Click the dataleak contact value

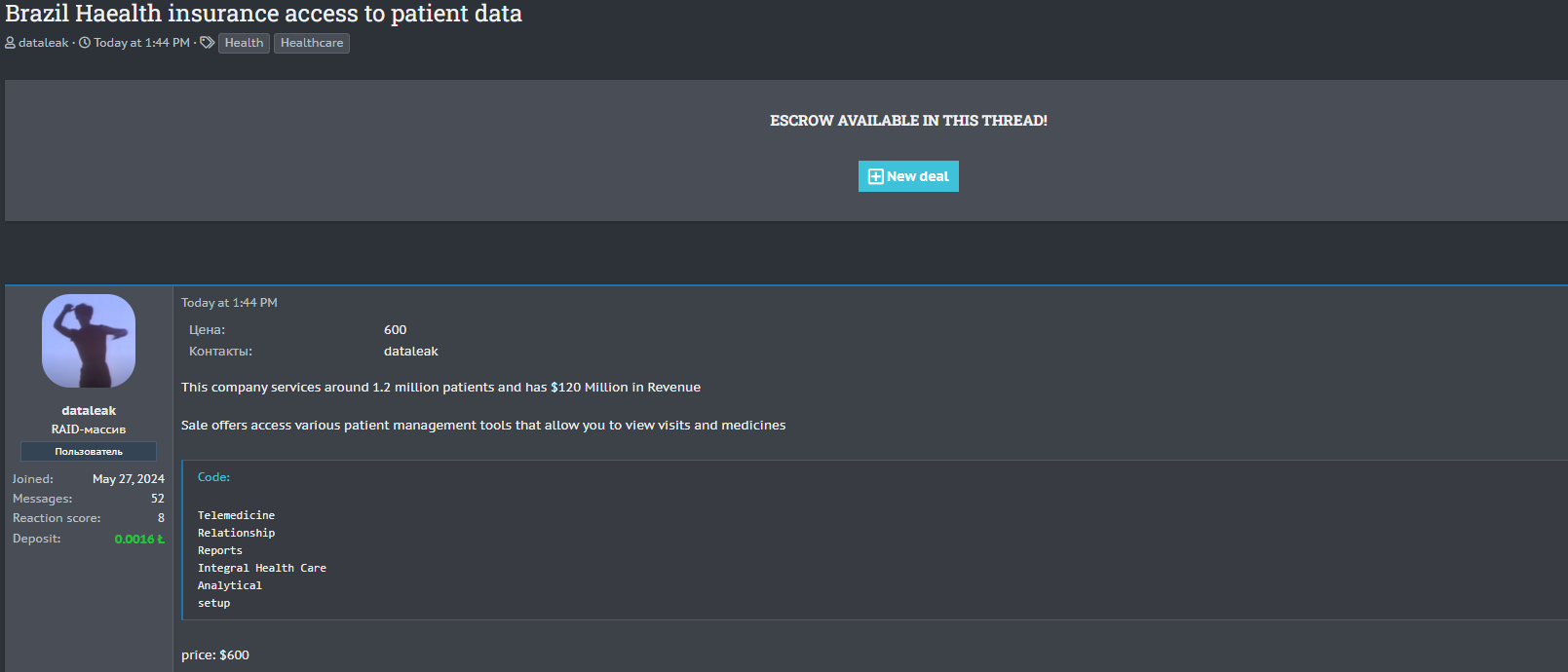(x=411, y=352)
